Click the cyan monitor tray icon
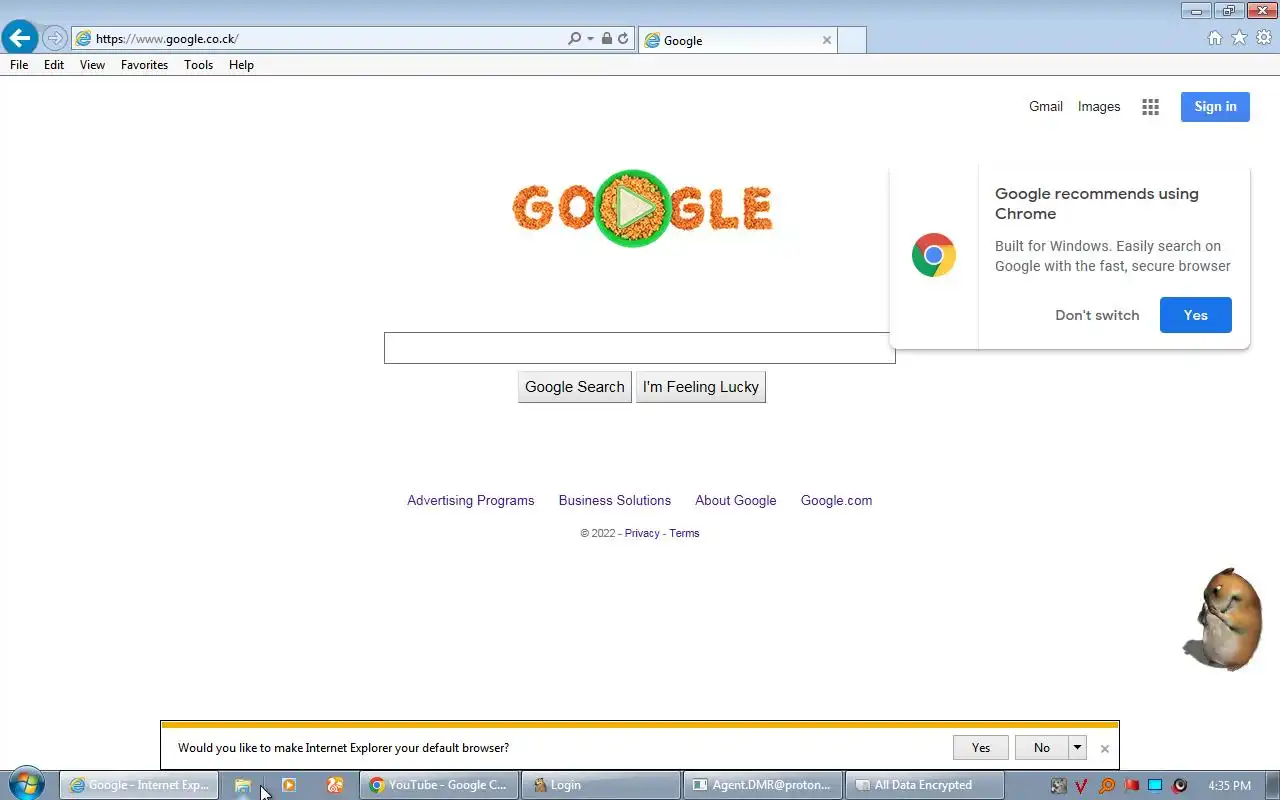The image size is (1280, 800). point(1155,786)
